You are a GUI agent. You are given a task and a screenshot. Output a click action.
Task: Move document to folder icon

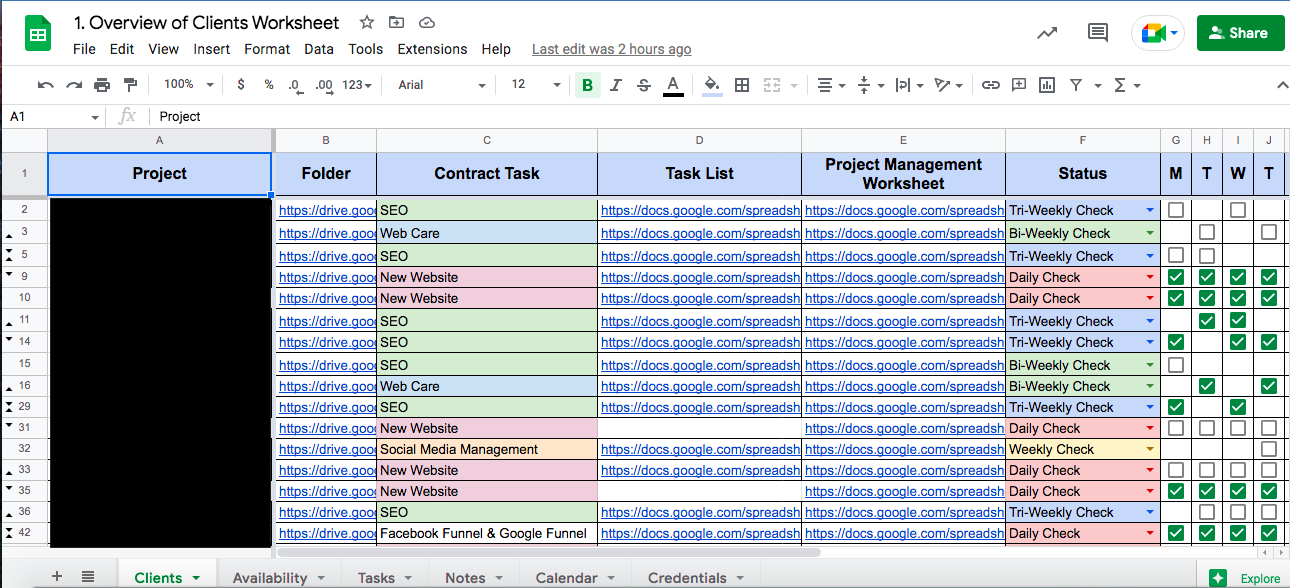(397, 22)
